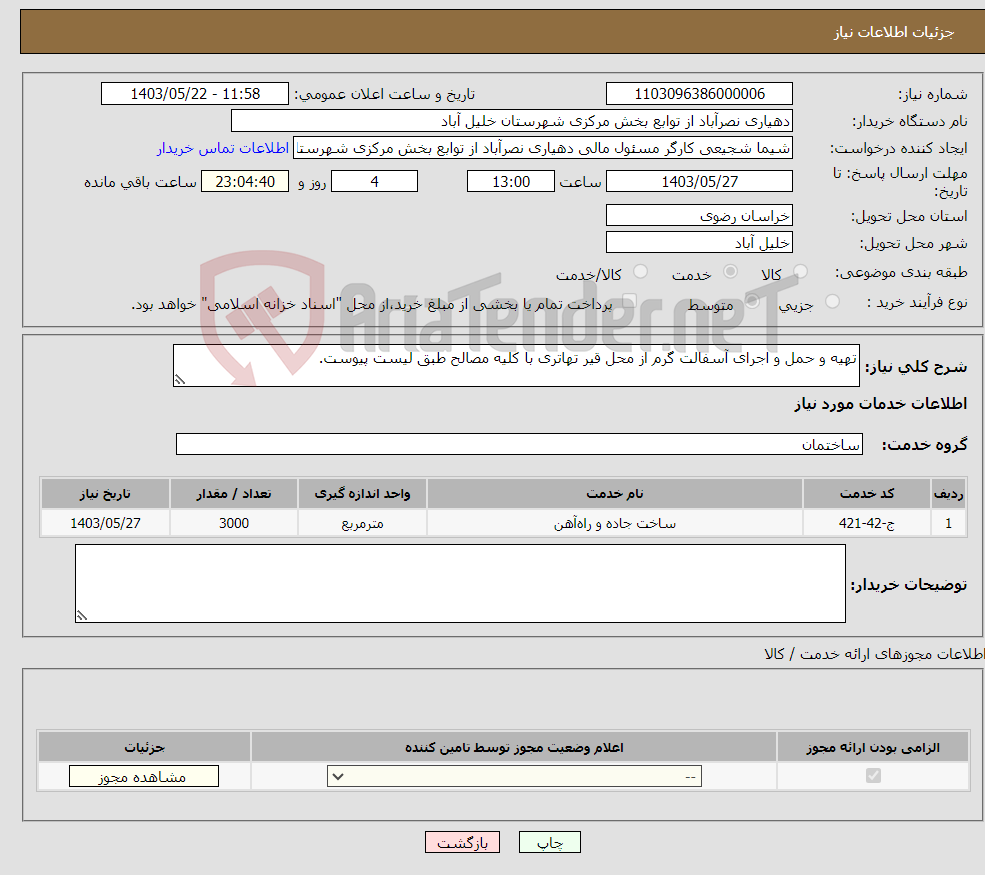This screenshot has width=985, height=875.
Task: Click the row number cell 1
Action: pos(948,523)
